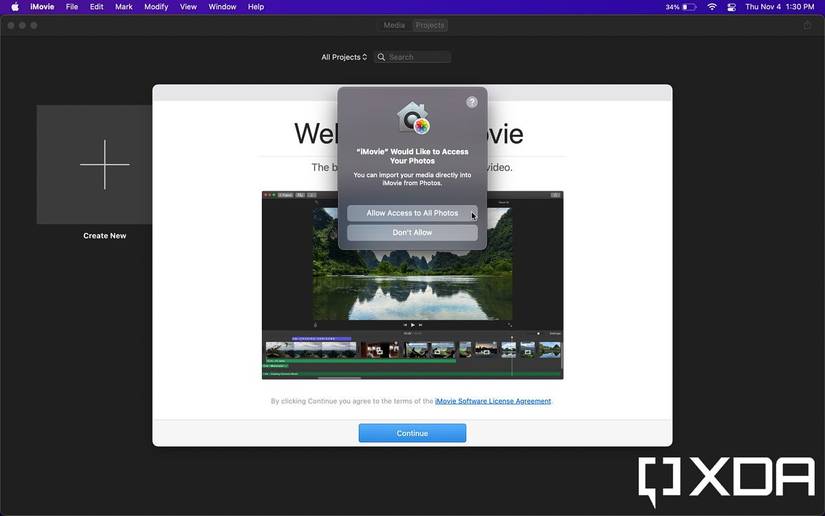Image resolution: width=825 pixels, height=516 pixels.
Task: Open the Mark menu
Action: (124, 7)
